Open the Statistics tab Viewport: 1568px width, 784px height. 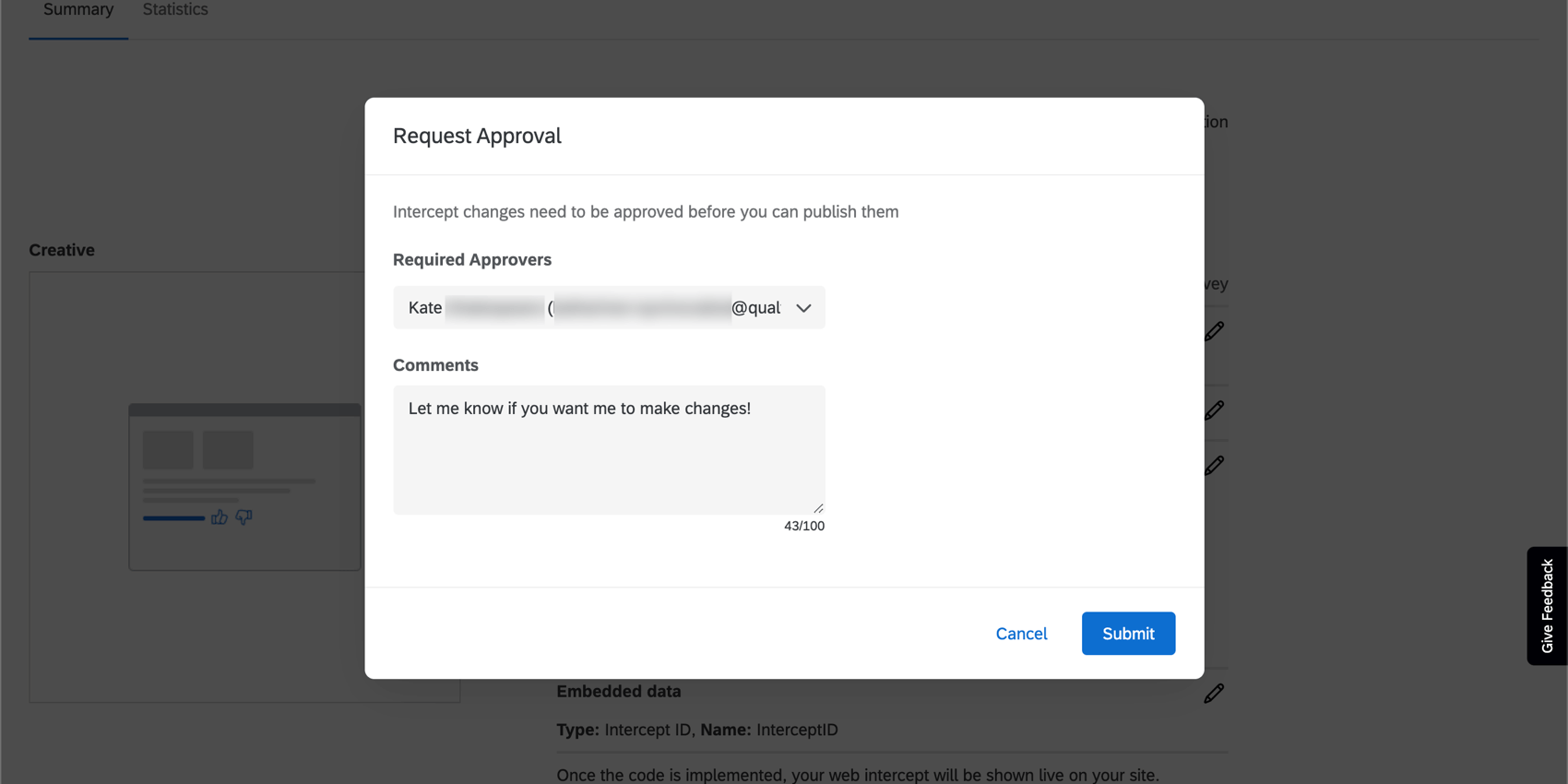pyautogui.click(x=175, y=10)
